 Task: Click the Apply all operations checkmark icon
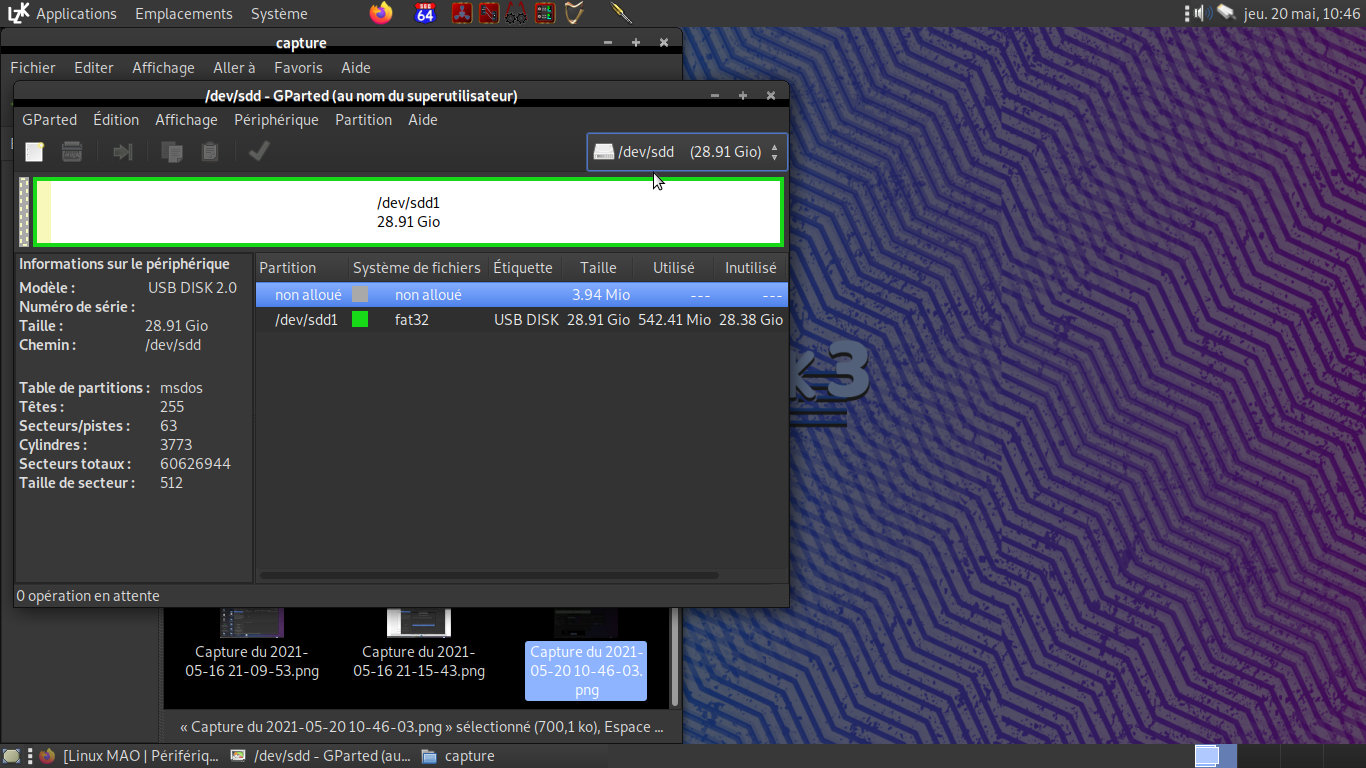pos(259,152)
